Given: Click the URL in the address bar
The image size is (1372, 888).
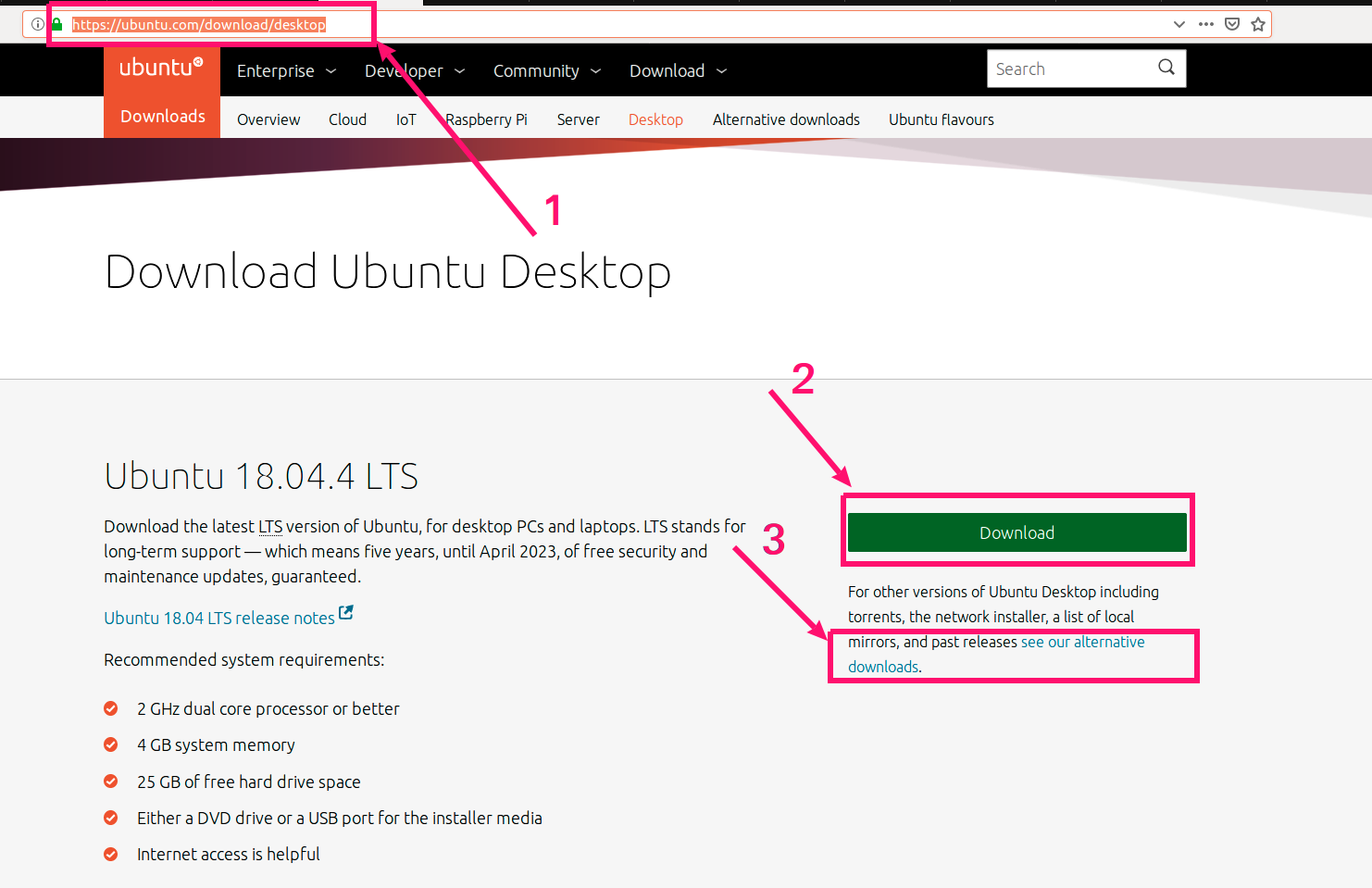Looking at the screenshot, I should 199,25.
